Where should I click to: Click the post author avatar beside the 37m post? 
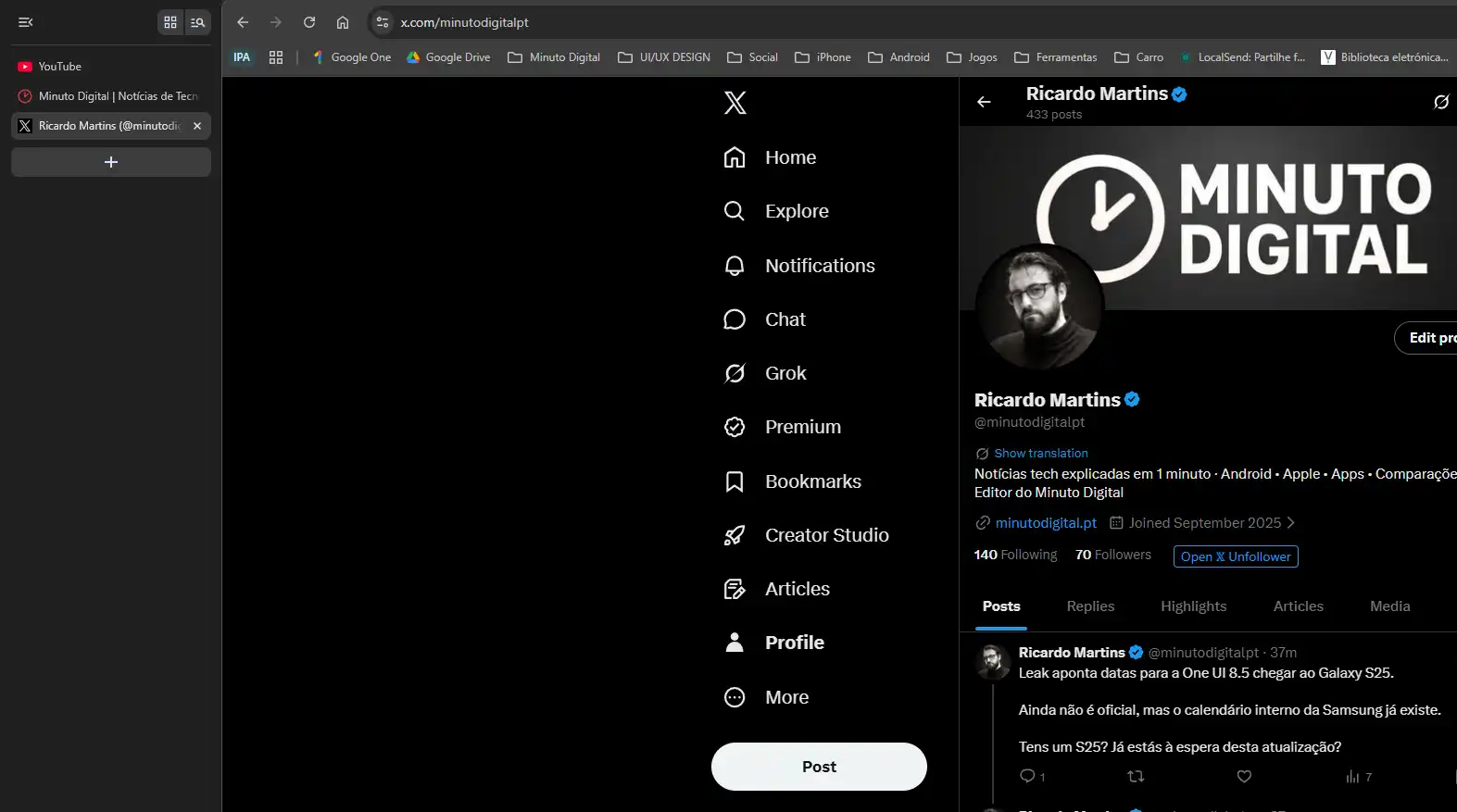pyautogui.click(x=993, y=662)
